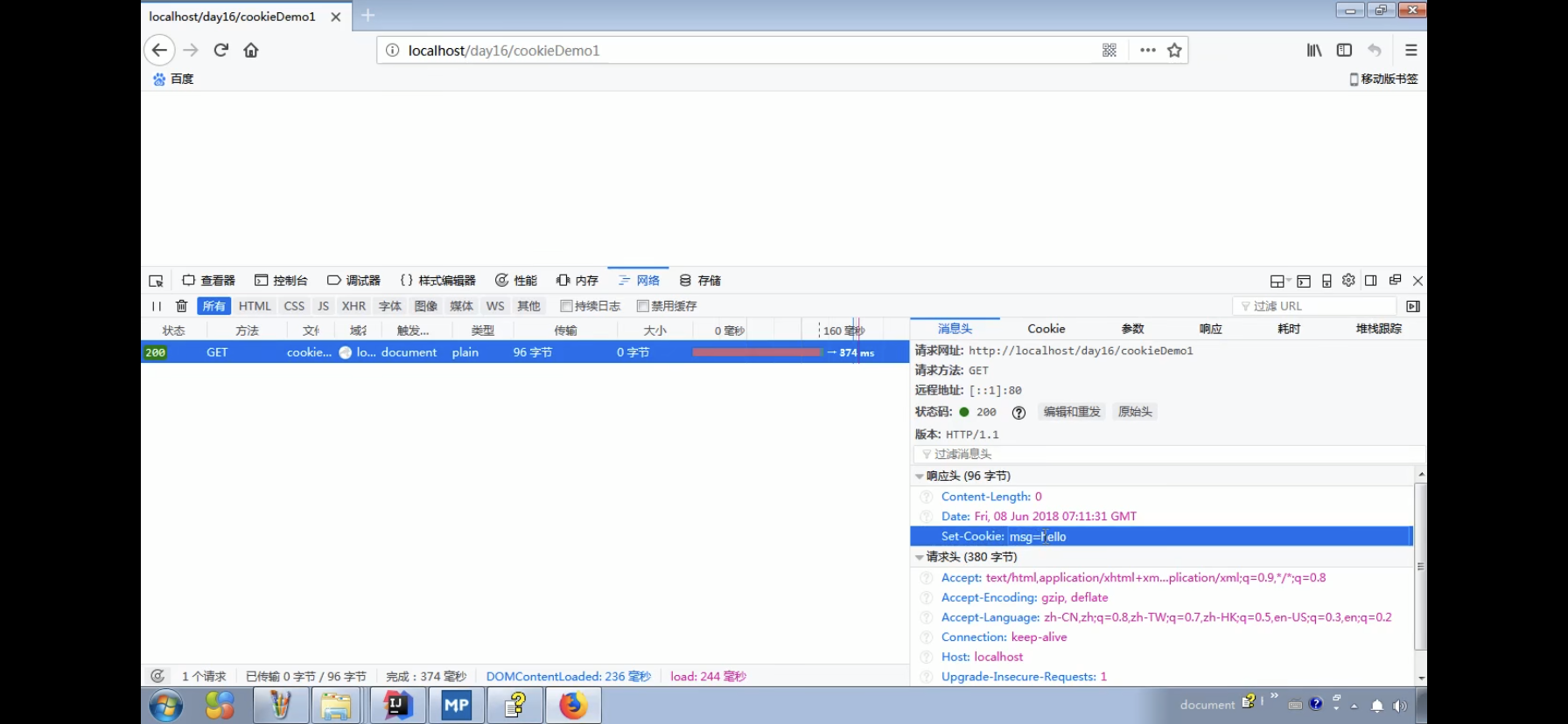Switch to the Debugger (调试器) tab
Viewport: 1568px width, 724px height.
353,281
